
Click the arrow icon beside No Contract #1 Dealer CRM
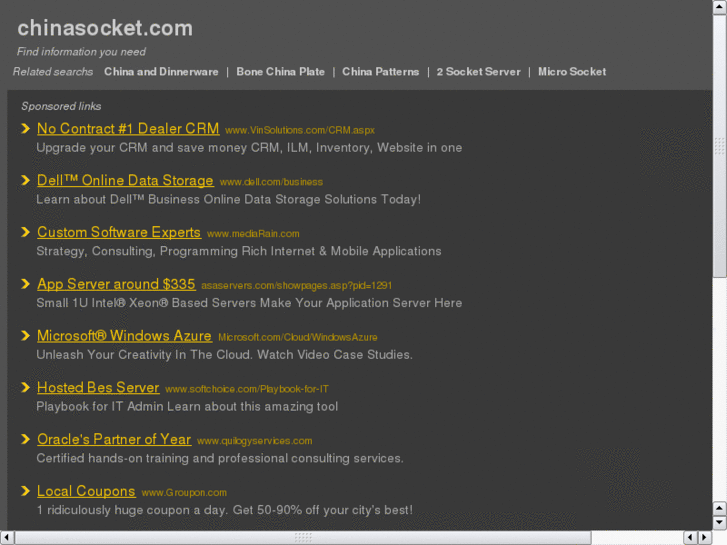pos(26,128)
